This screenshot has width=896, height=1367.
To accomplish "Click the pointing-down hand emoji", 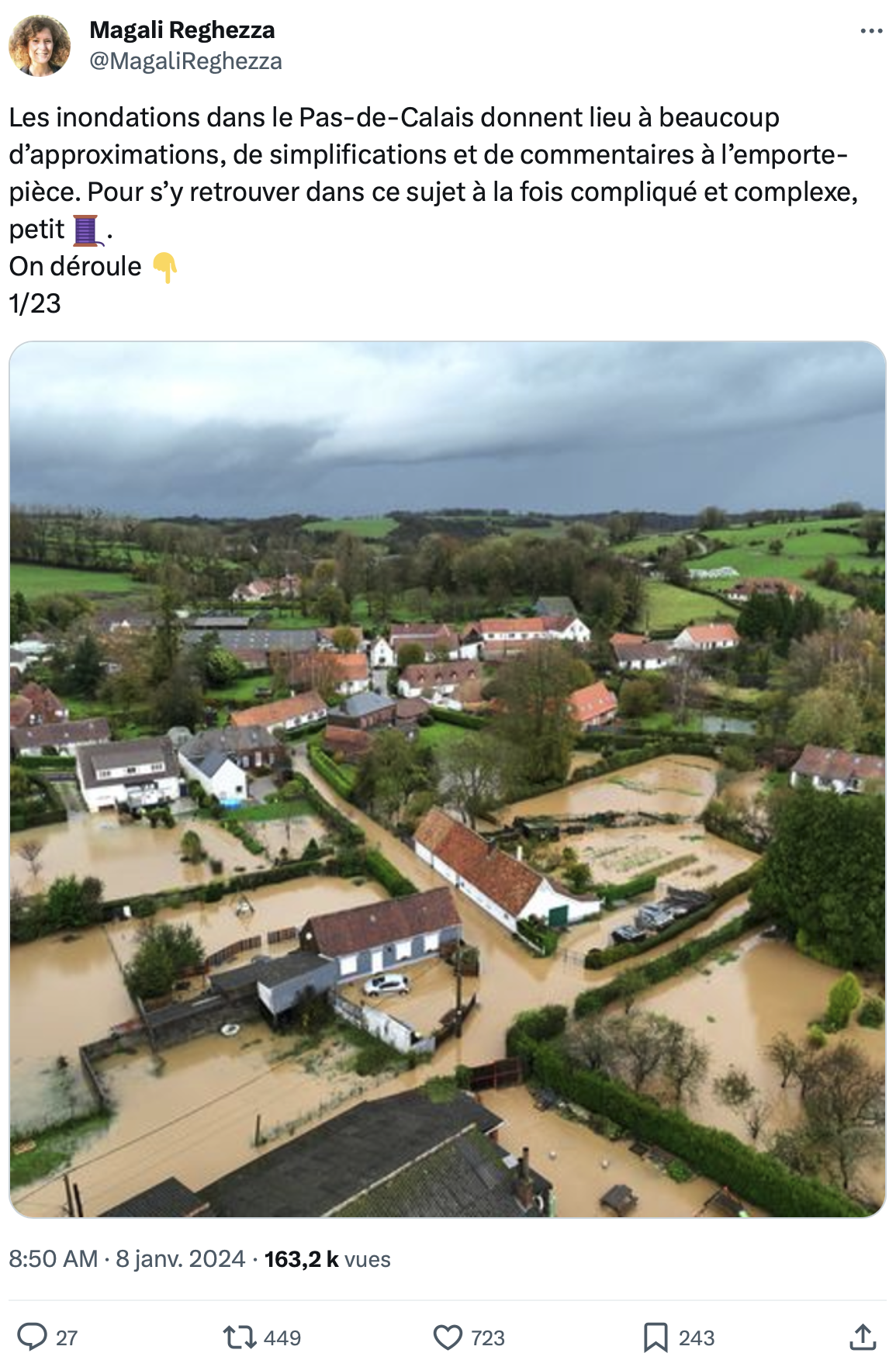I will pyautogui.click(x=164, y=268).
